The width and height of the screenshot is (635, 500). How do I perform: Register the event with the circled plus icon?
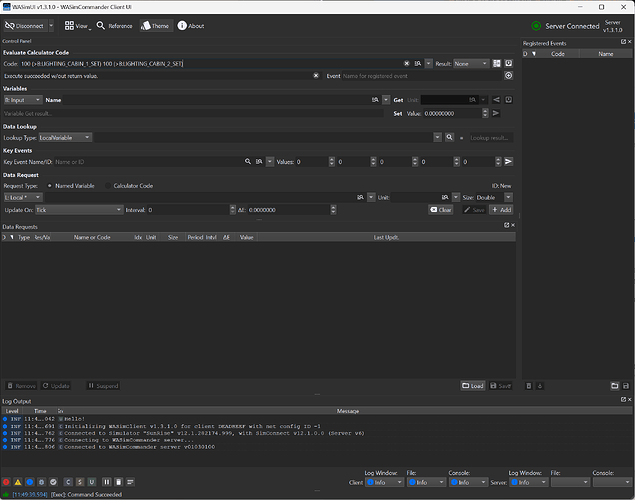click(x=509, y=76)
